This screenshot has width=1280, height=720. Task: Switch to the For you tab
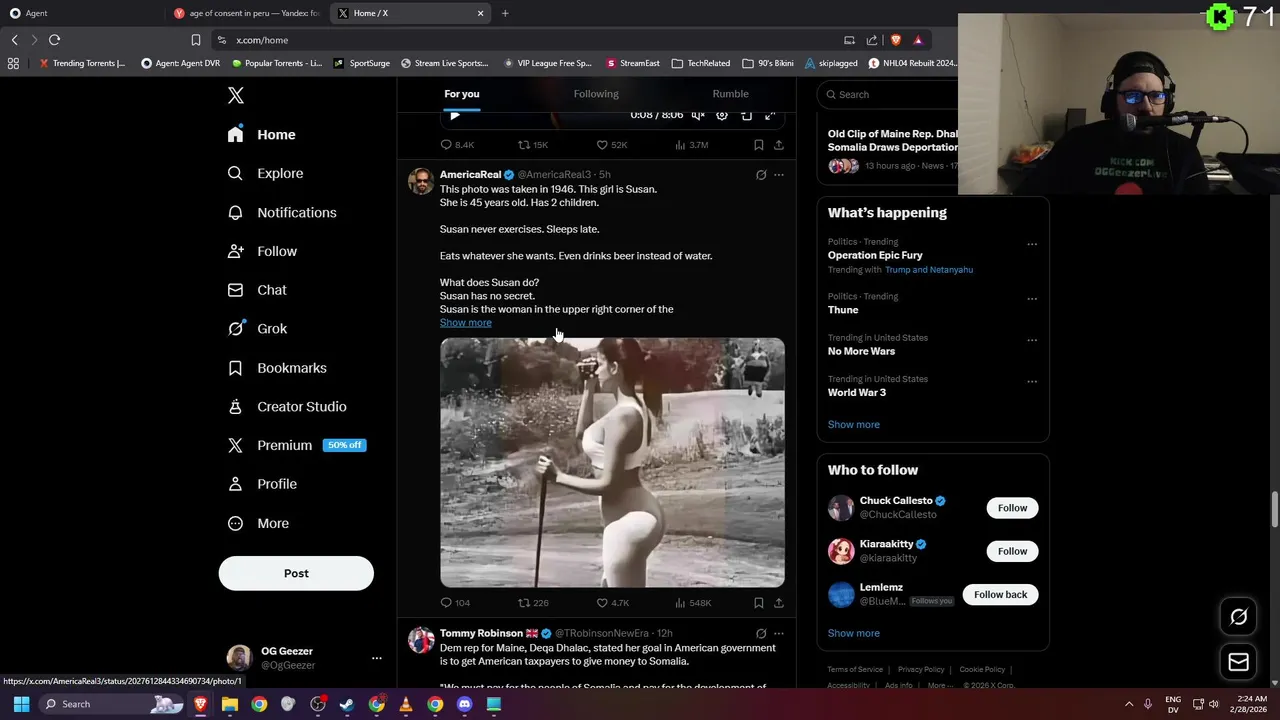(x=462, y=94)
